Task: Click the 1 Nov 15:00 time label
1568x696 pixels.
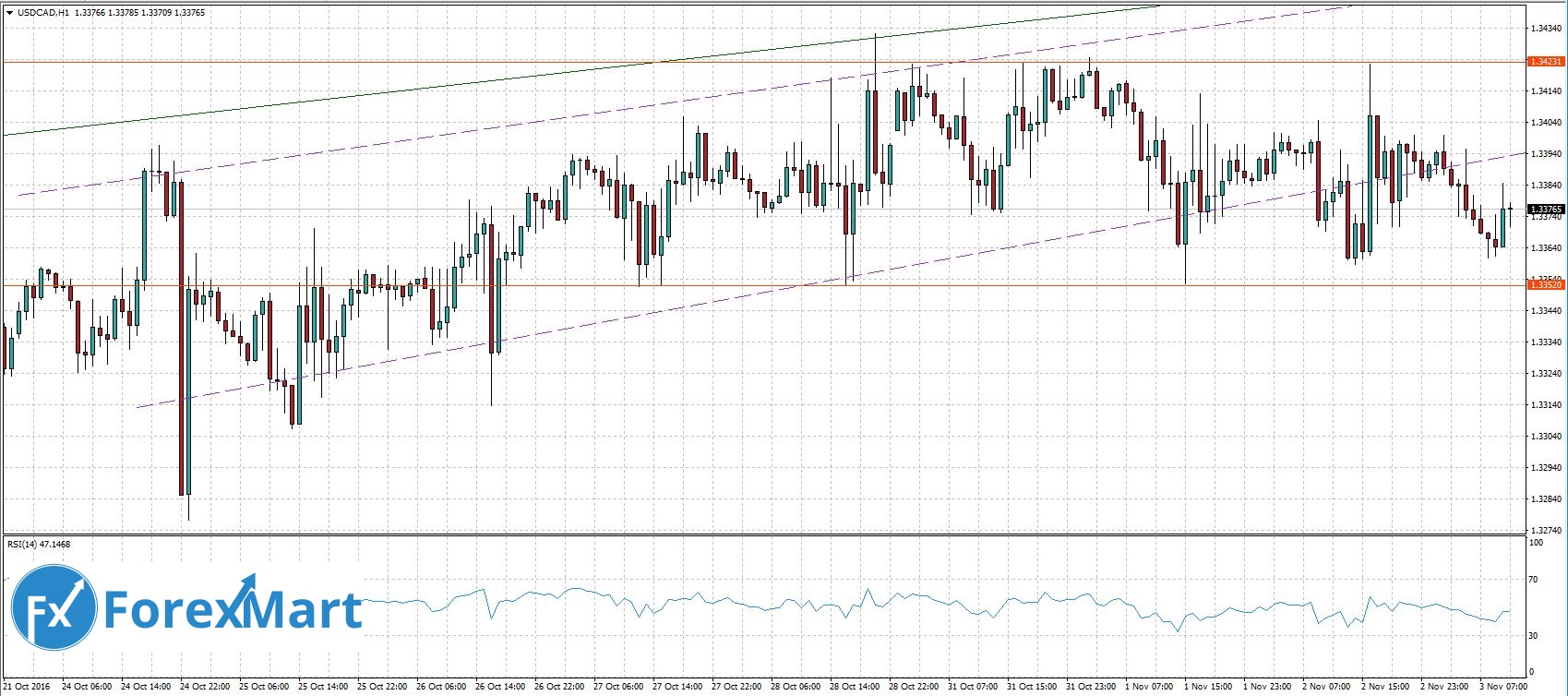Action: (x=1209, y=687)
